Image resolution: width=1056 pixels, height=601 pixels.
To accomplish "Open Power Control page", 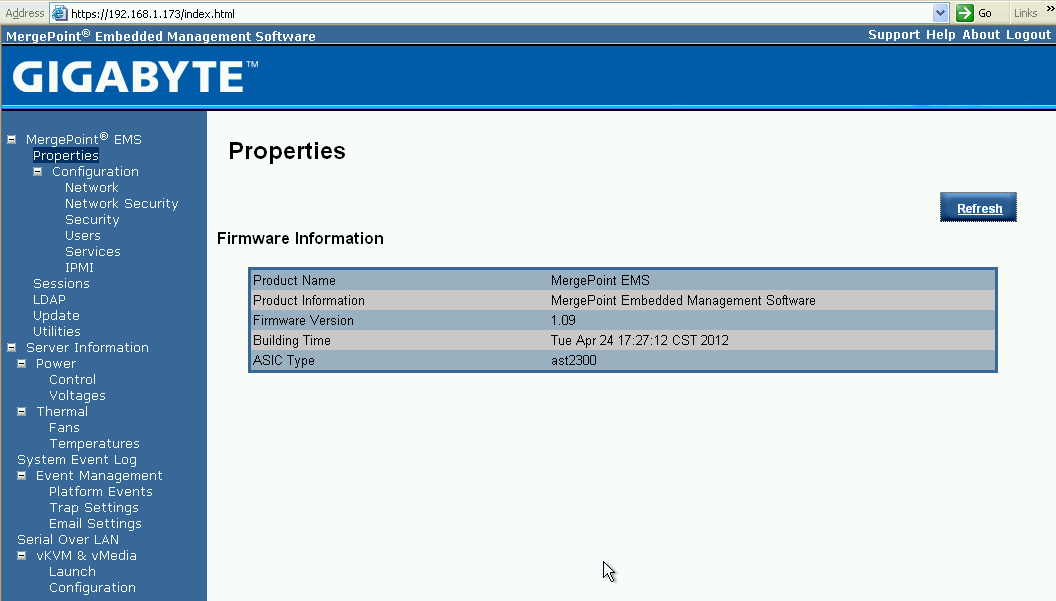I will point(72,380).
